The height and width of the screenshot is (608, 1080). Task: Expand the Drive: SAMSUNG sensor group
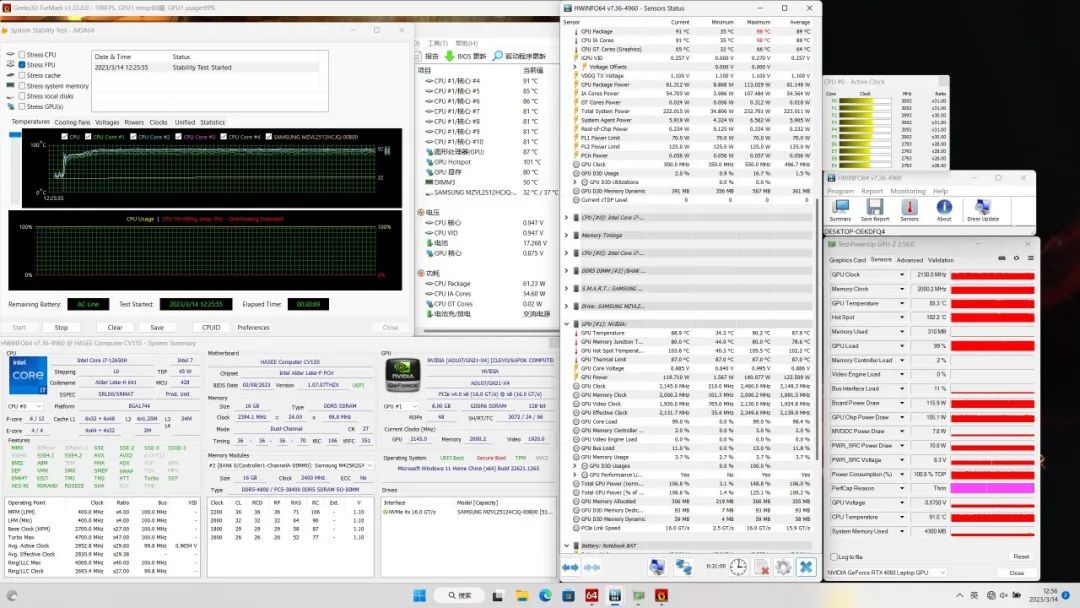567,306
